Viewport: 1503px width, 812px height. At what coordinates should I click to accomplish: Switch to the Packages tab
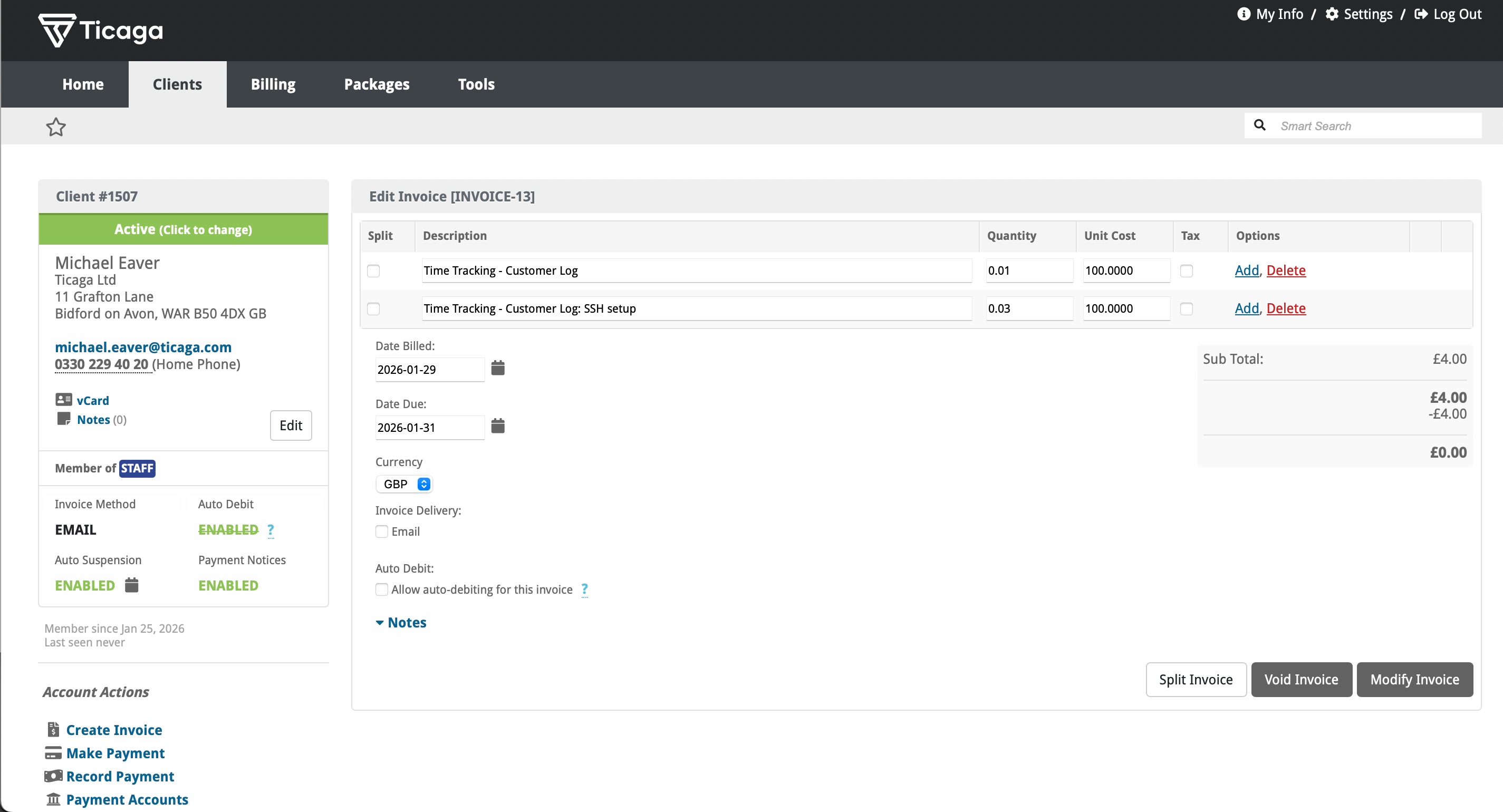(x=377, y=84)
